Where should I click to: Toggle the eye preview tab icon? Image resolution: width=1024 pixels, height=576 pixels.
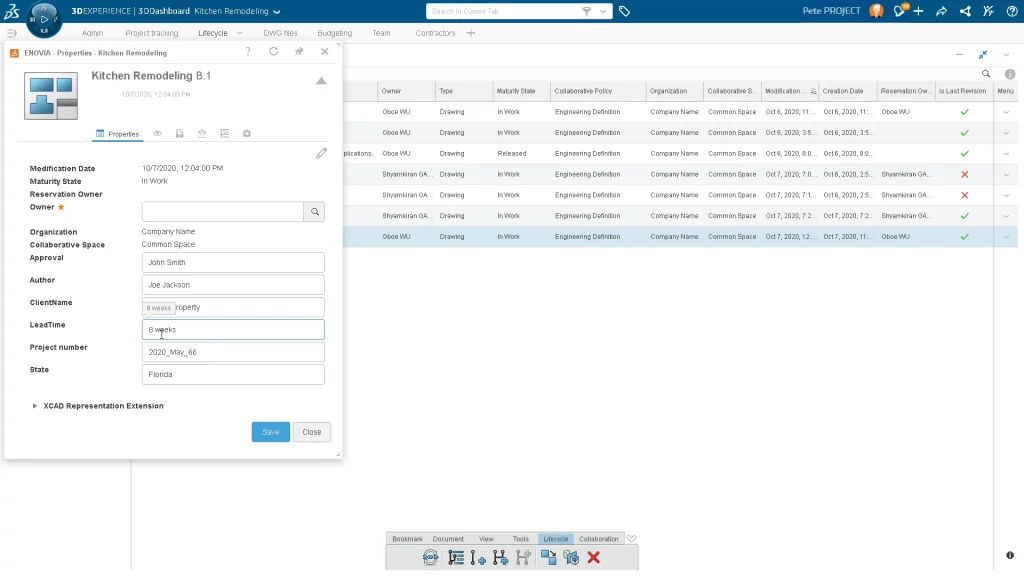click(x=158, y=133)
